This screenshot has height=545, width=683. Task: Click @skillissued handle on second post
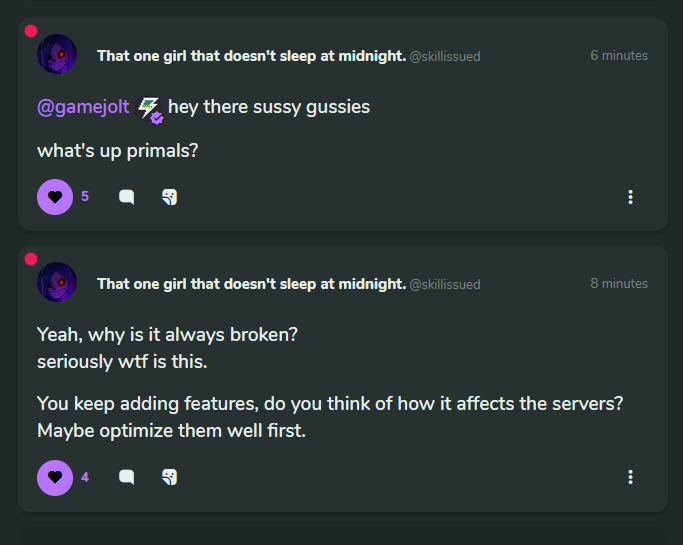point(445,284)
